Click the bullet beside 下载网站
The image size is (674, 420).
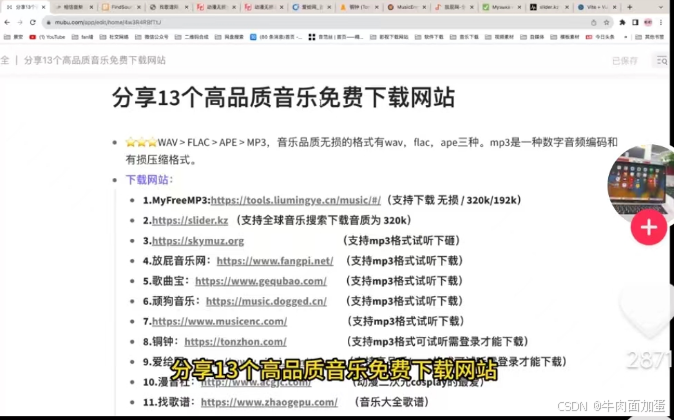(115, 180)
